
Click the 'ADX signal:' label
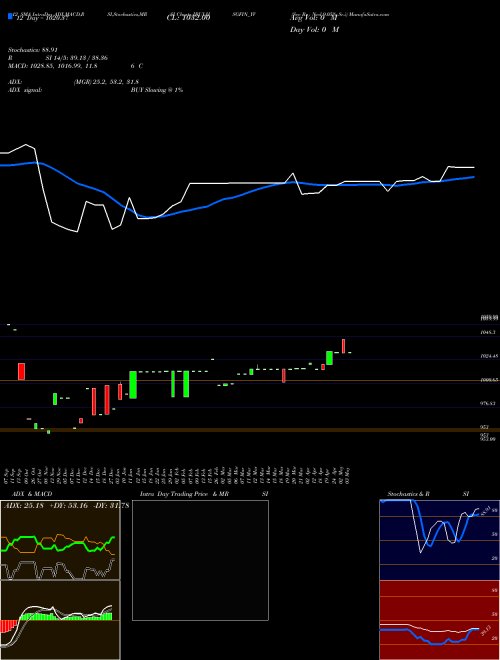(x=25, y=90)
